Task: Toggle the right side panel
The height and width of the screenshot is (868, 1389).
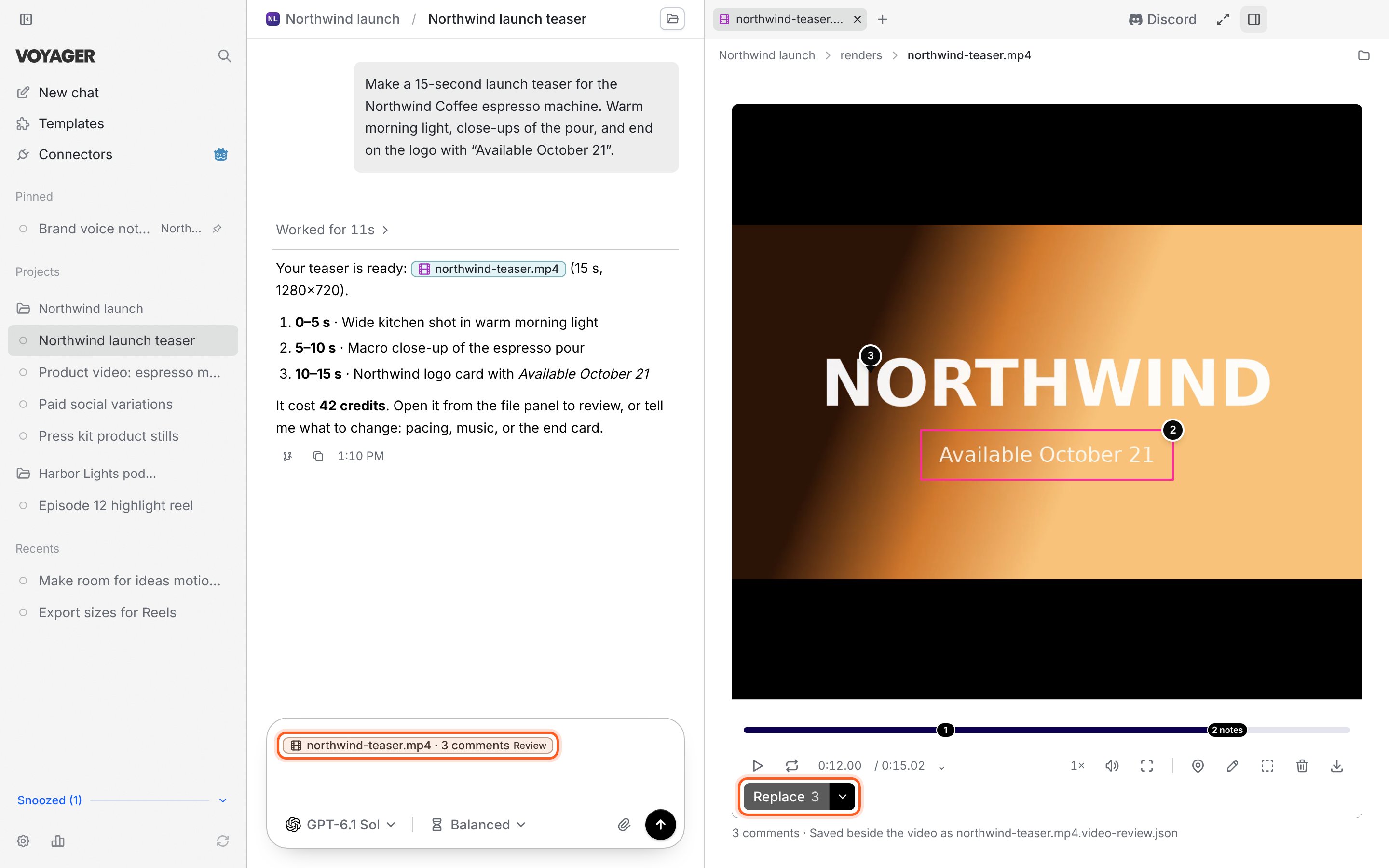Action: pyautogui.click(x=1253, y=19)
